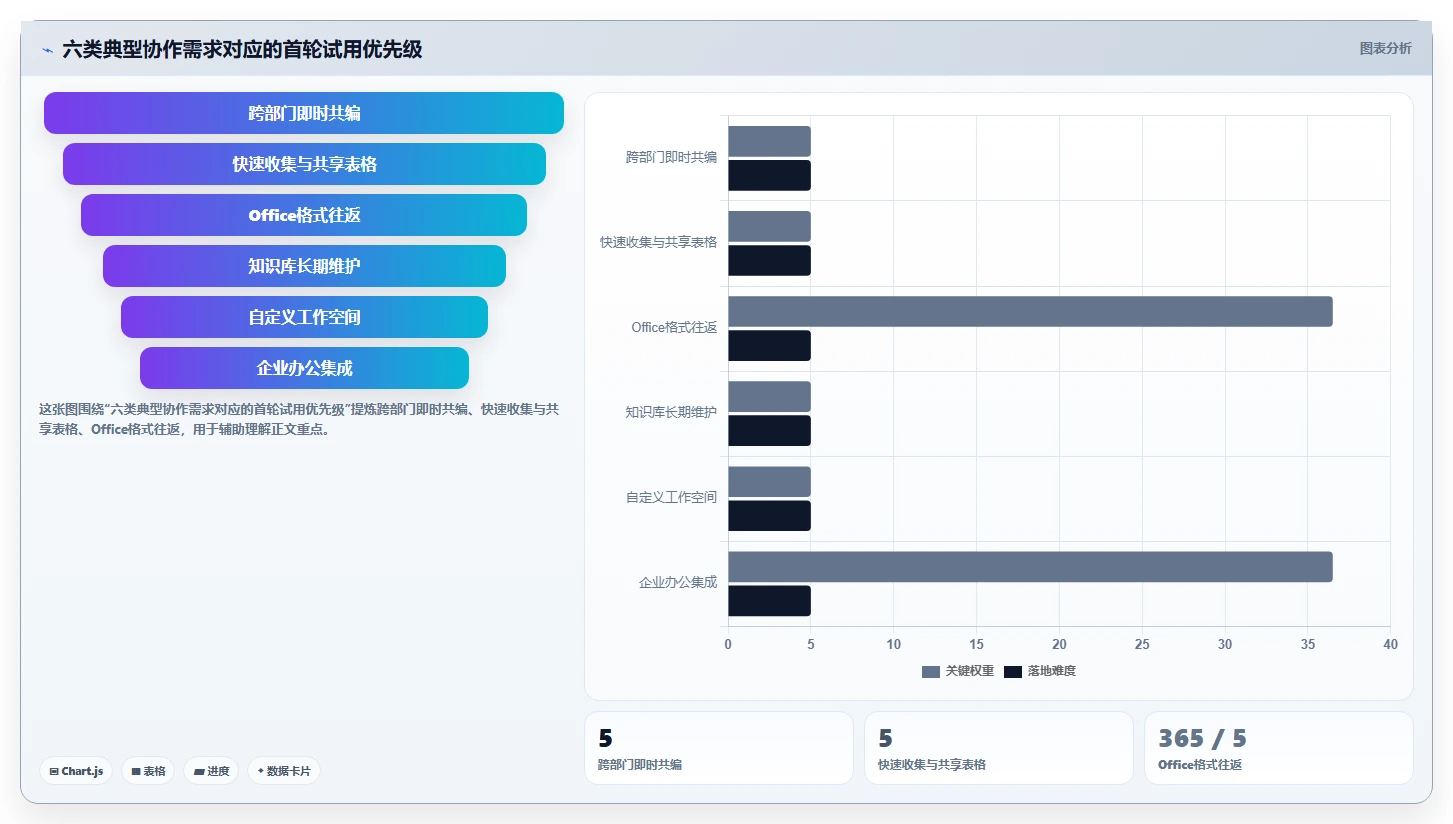Click the 落地难度 bar for 快速收集与共享表格
1453x824 pixels.
click(x=769, y=260)
